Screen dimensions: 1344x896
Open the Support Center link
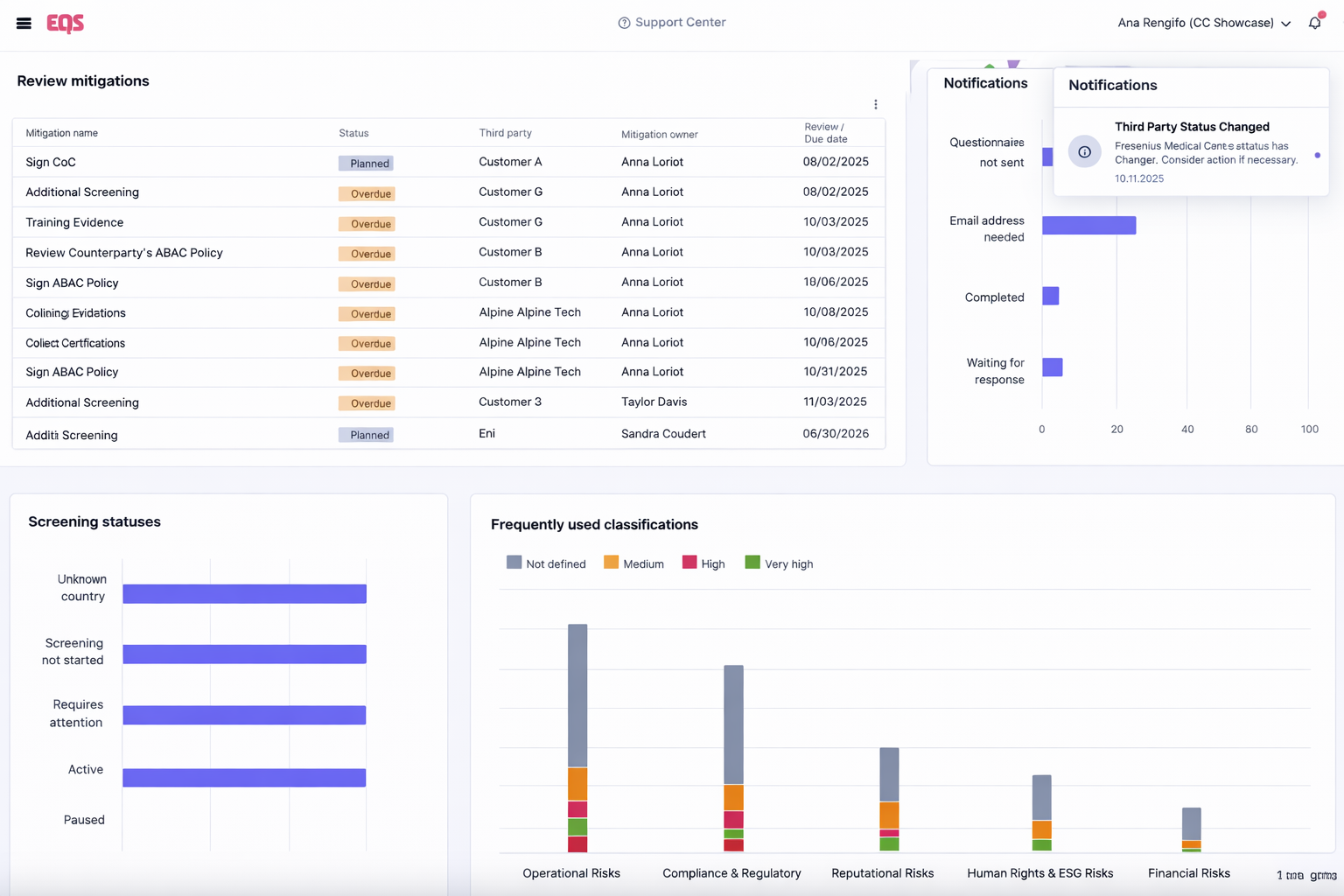tap(680, 23)
